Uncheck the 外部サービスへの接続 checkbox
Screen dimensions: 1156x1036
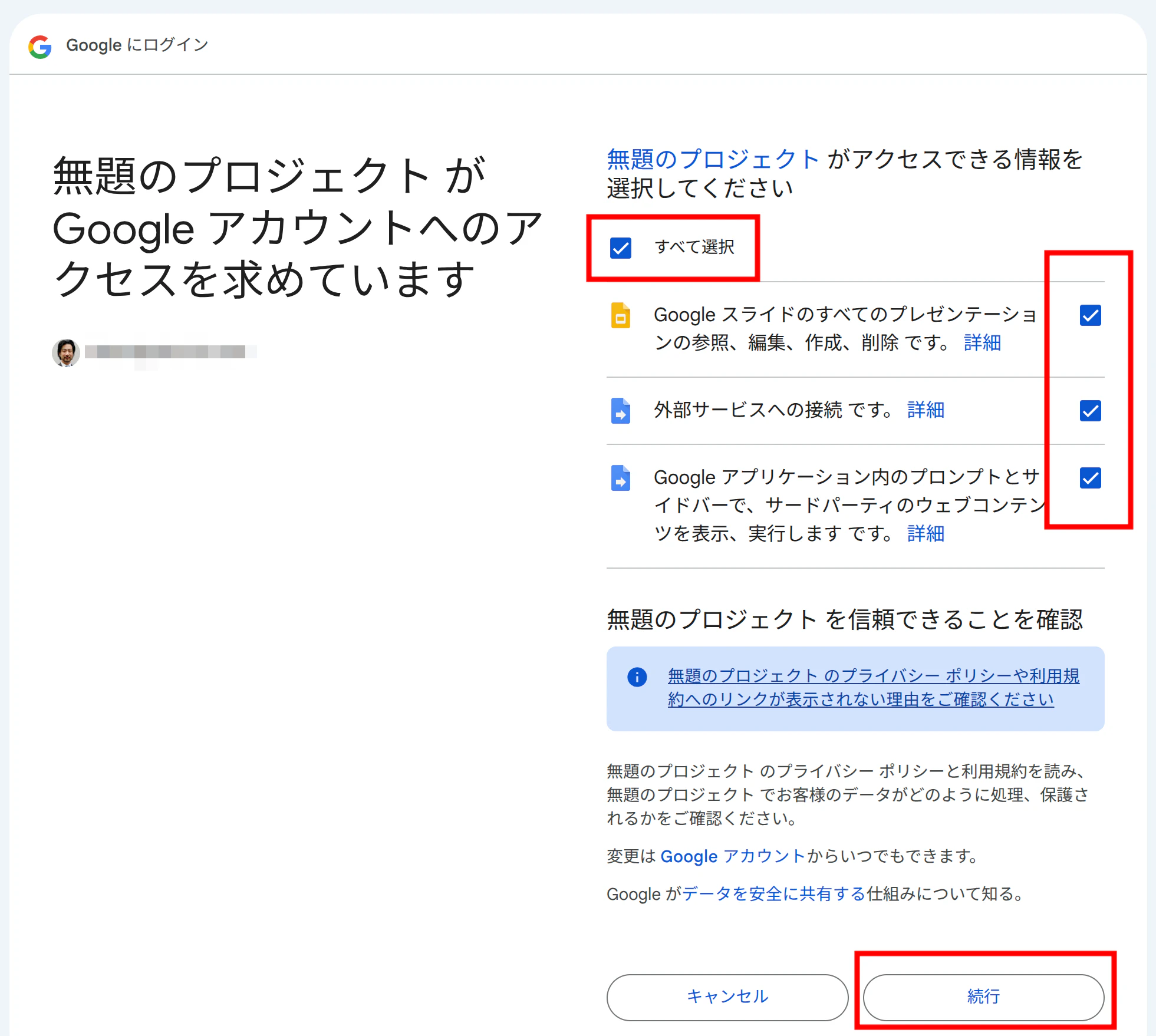click(x=1090, y=411)
